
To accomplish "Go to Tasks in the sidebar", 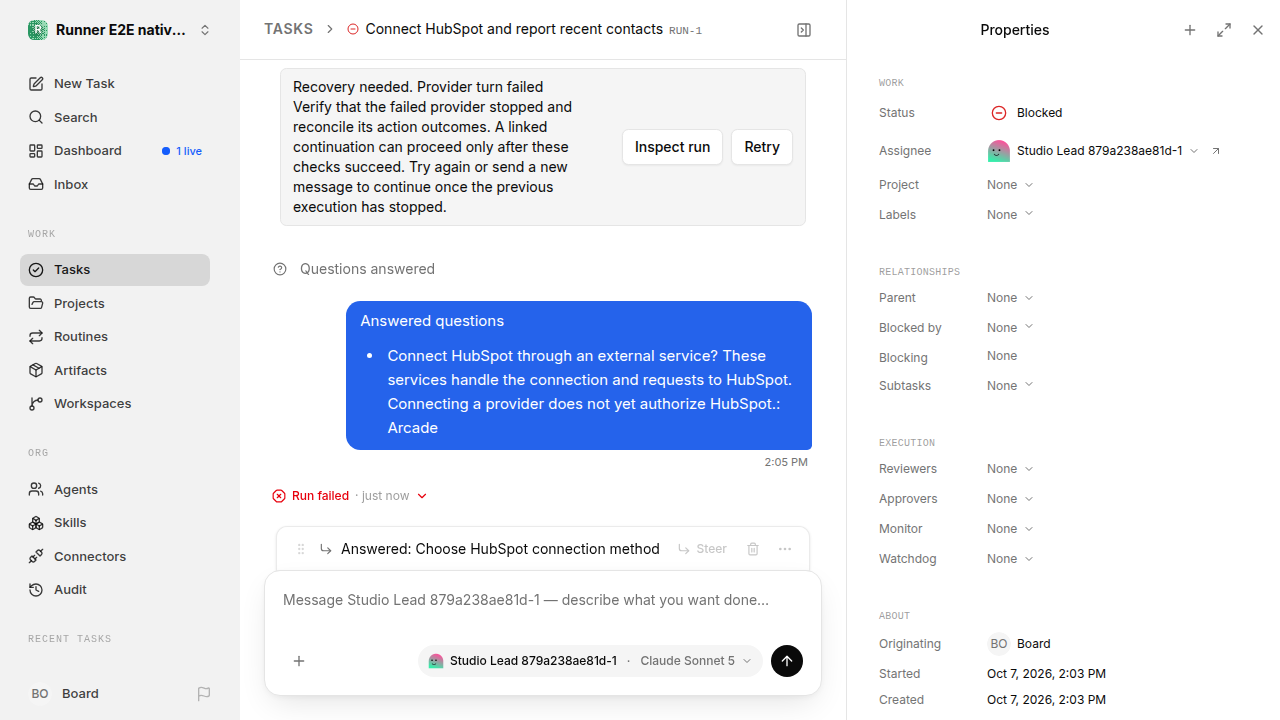I will pyautogui.click(x=115, y=270).
